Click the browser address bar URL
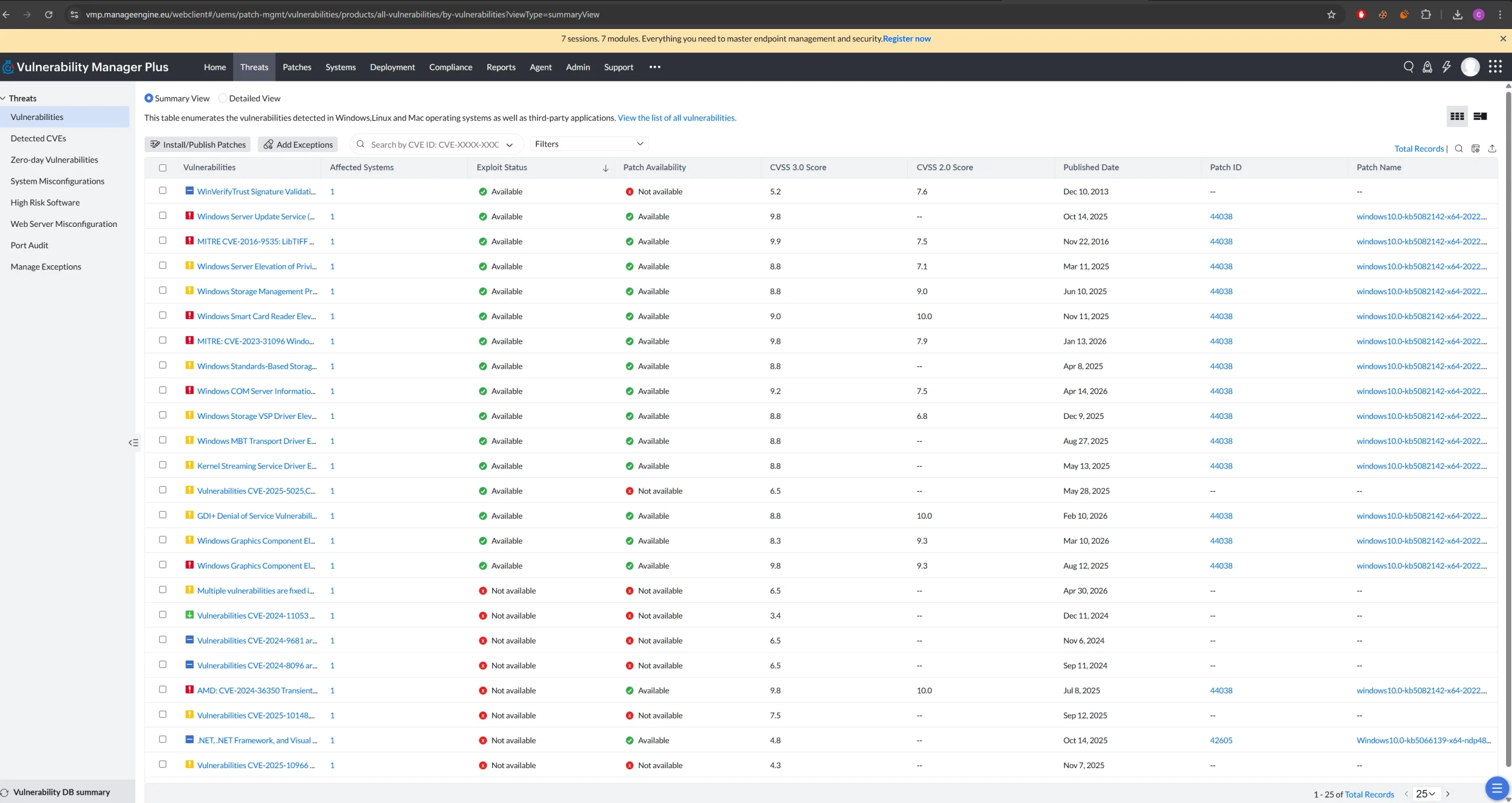Screen dimensions: 1512x803 click(x=343, y=14)
